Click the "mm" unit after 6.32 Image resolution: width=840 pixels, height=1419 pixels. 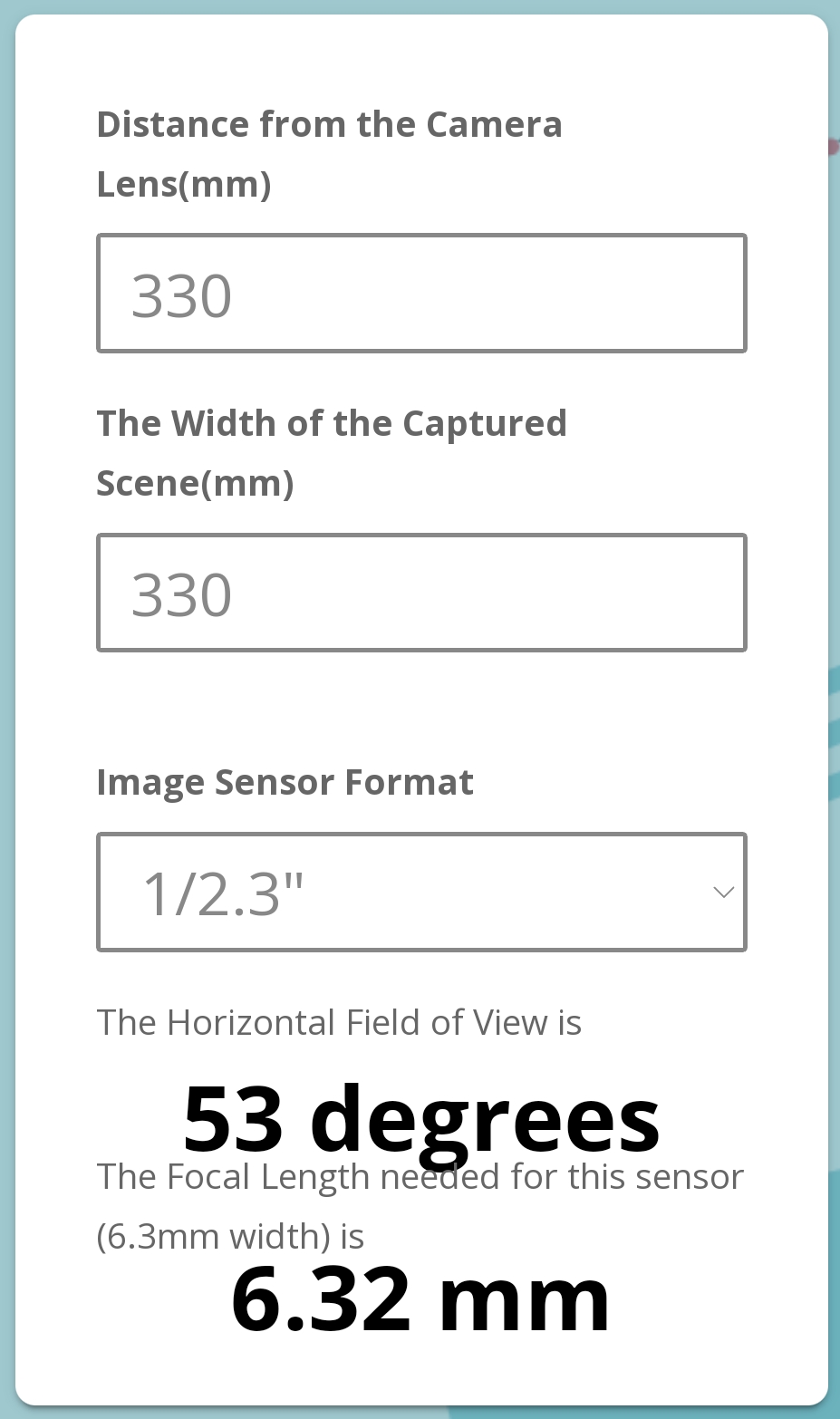(524, 1301)
